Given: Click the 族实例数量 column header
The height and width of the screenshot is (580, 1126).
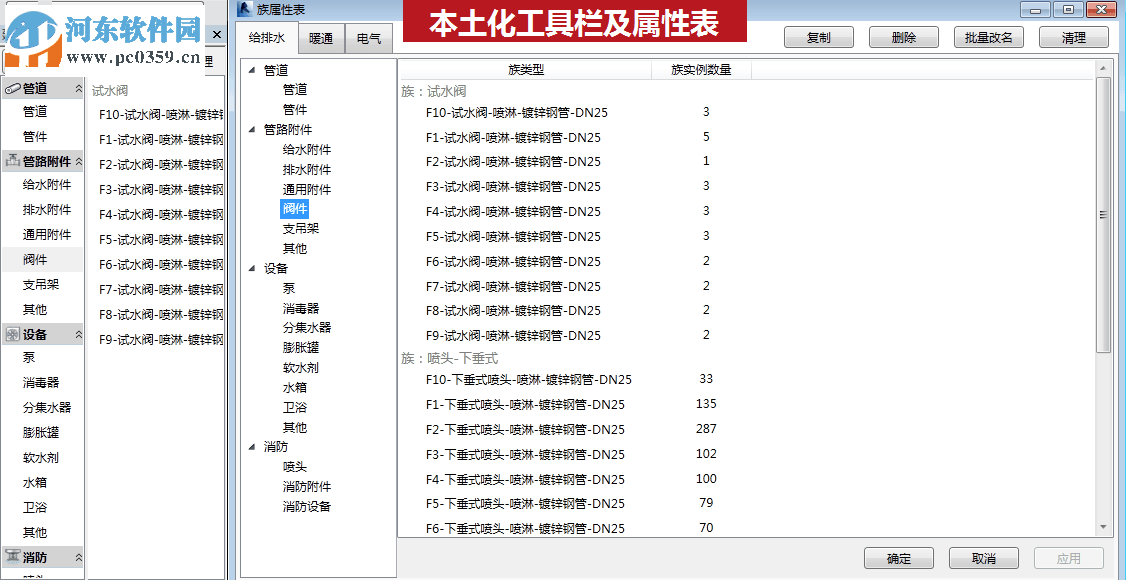Looking at the screenshot, I should (702, 70).
